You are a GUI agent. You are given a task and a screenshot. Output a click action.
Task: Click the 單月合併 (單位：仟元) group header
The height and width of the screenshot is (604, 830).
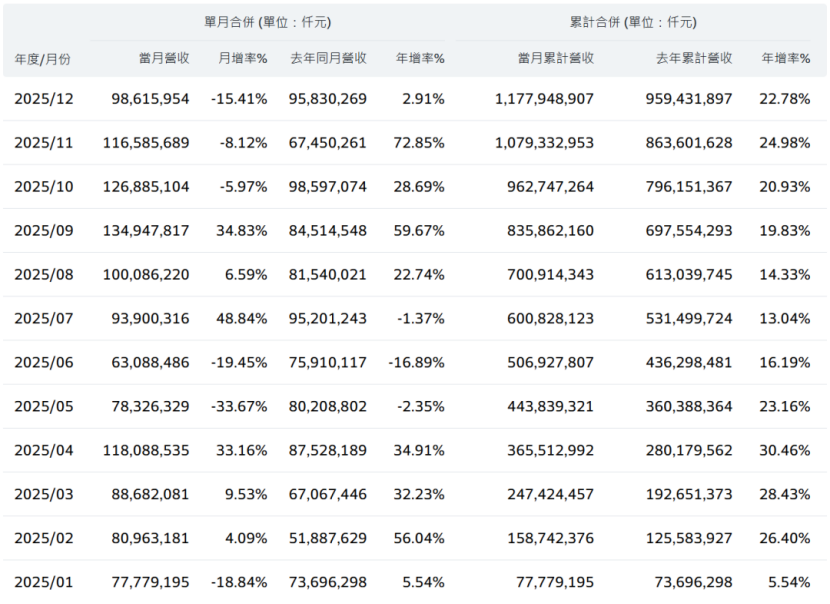coord(267,22)
